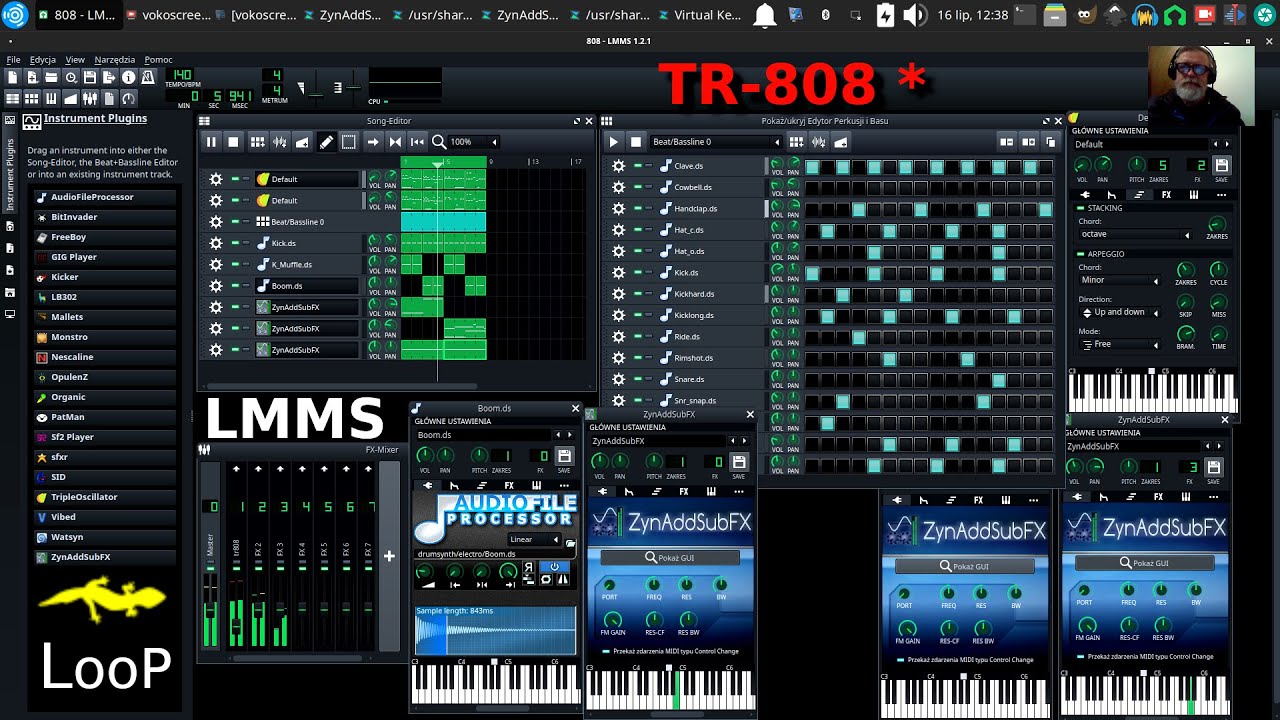Select next preset arrow in Boom.ds window
This screenshot has width=1280, height=720.
[570, 435]
